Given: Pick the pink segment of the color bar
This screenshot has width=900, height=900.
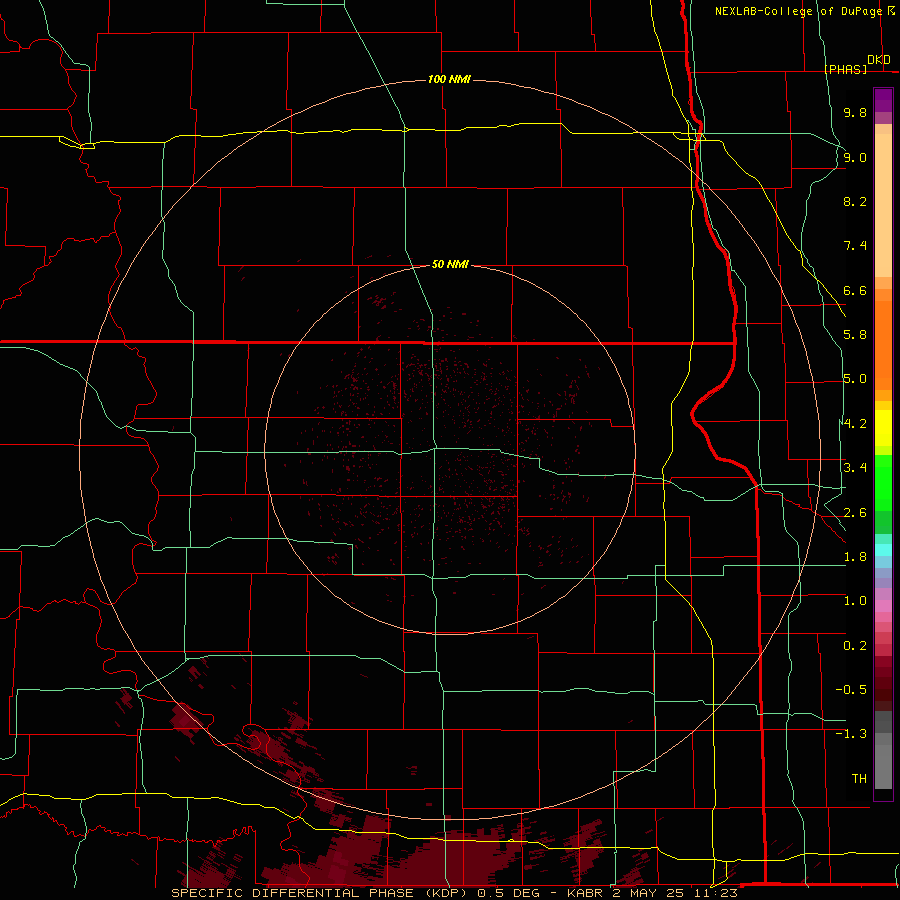Looking at the screenshot, I should tap(883, 606).
